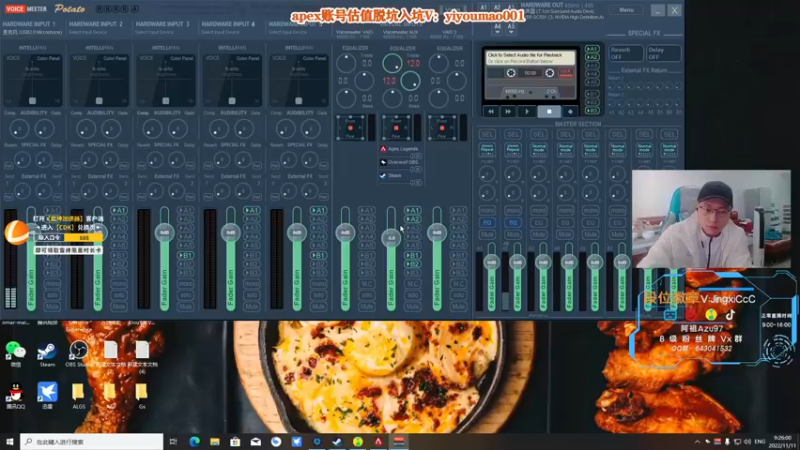Click the taskbar search box

[x=92, y=441]
